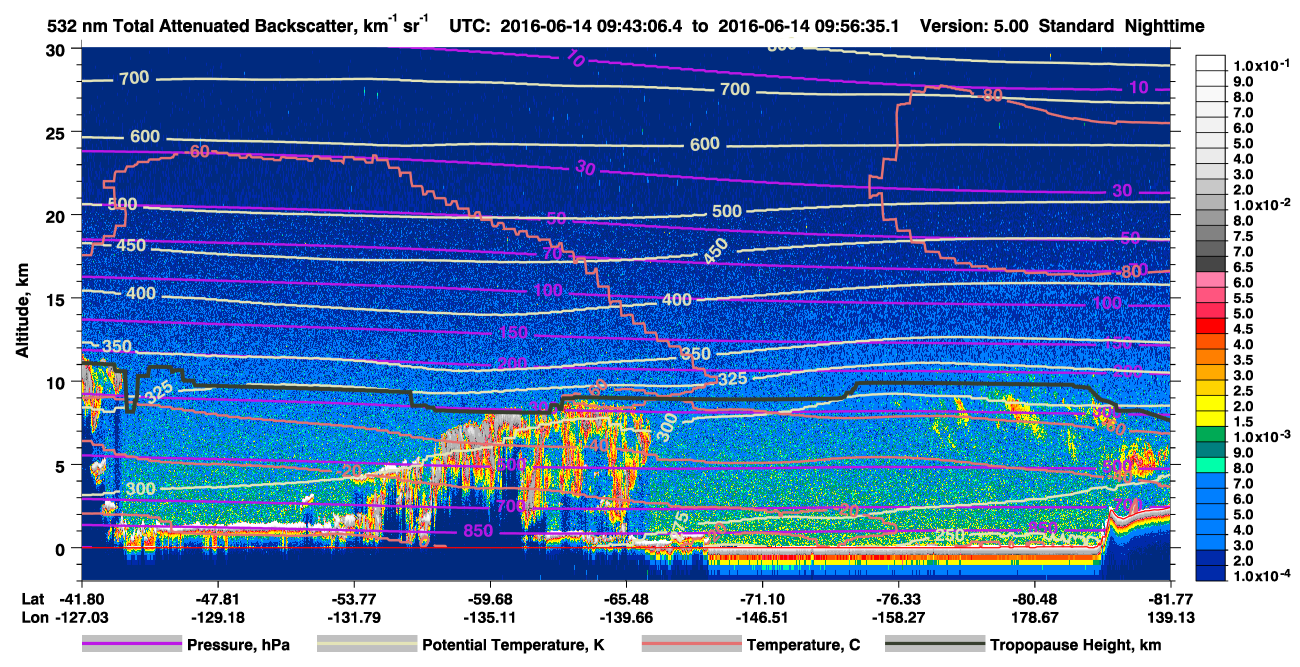Click the black Tropopause Height legend line sample

coord(934,645)
